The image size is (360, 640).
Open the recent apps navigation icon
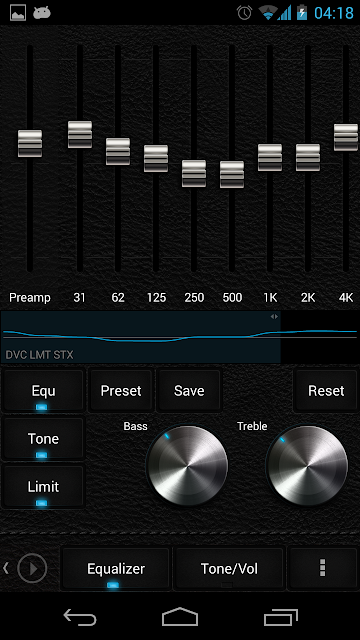280,617
